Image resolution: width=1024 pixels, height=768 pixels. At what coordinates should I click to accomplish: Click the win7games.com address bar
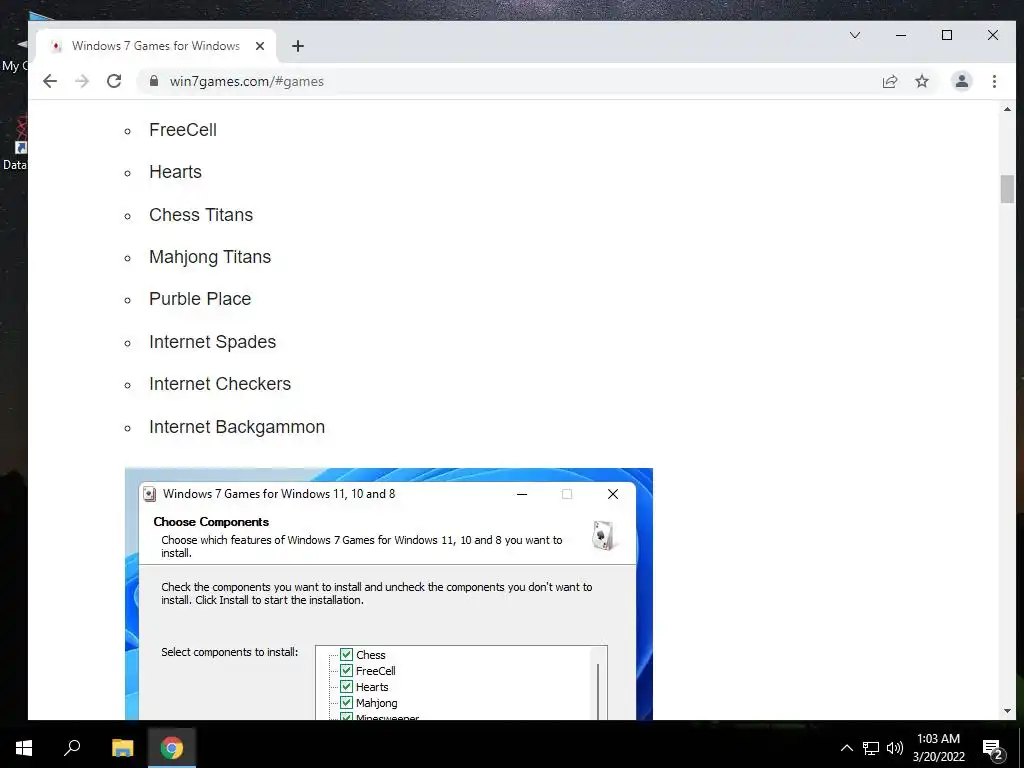[x=509, y=81]
